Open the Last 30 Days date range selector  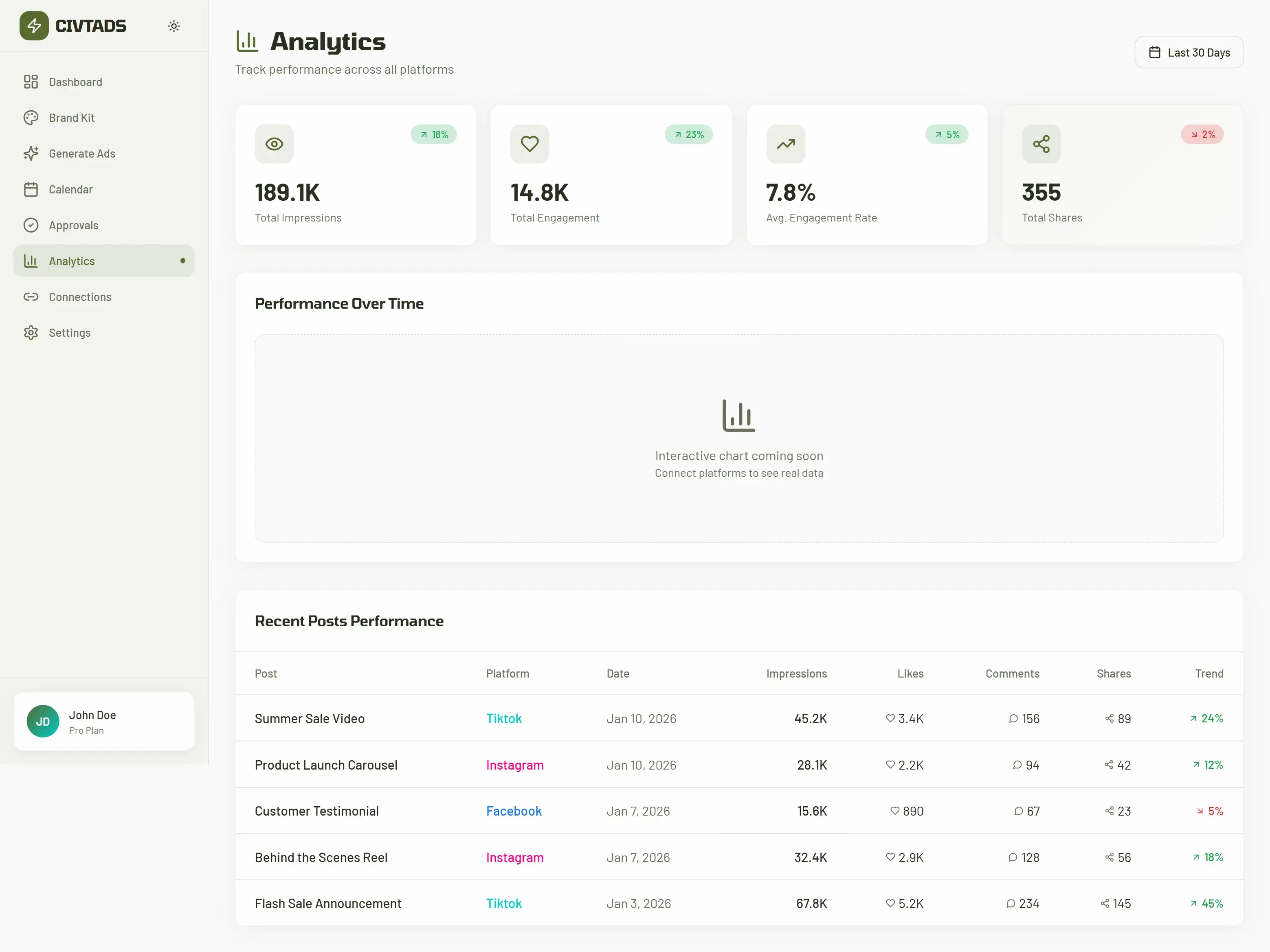click(x=1189, y=52)
